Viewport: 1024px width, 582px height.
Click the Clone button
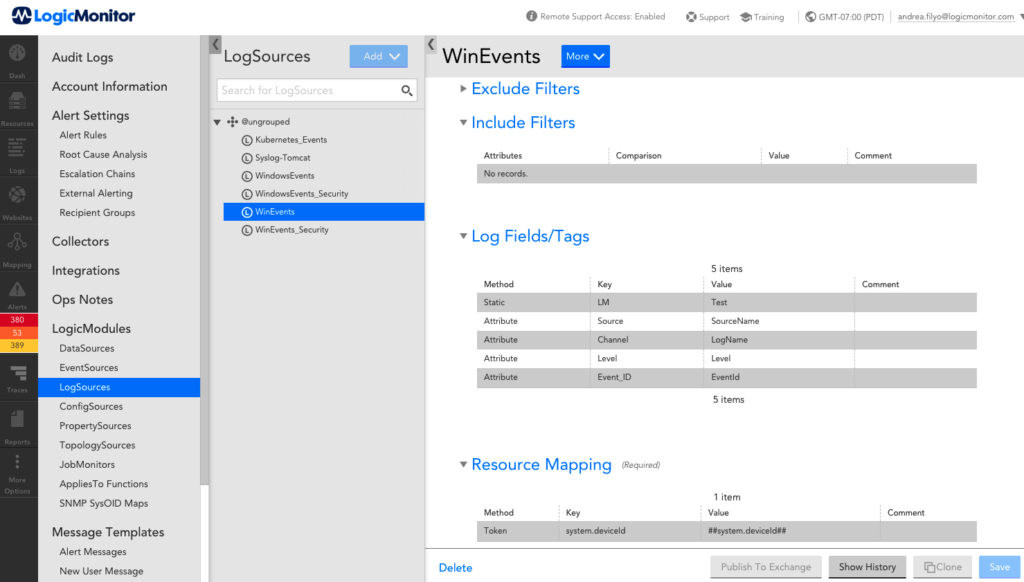pos(942,567)
